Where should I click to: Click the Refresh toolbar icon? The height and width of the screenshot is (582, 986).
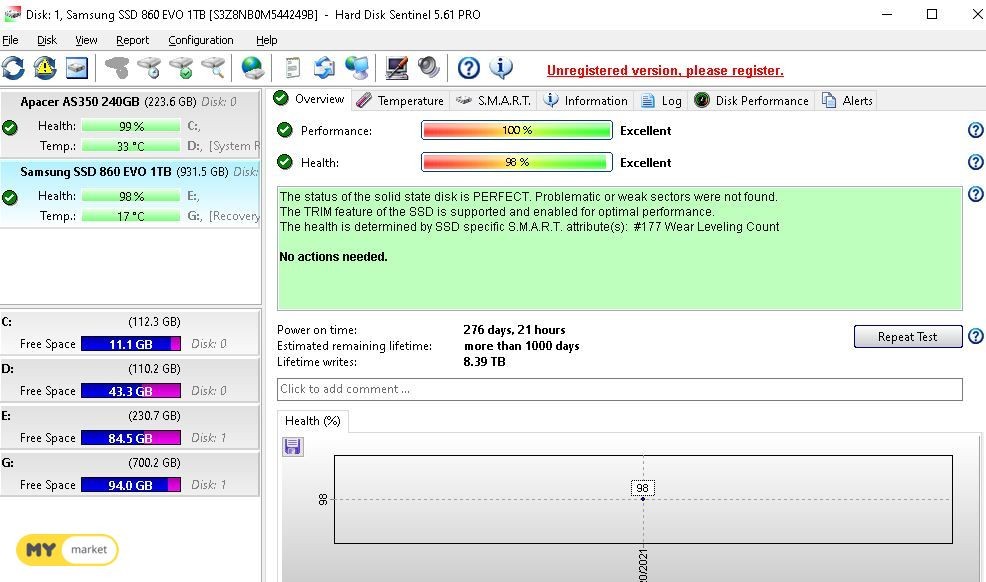click(x=13, y=68)
